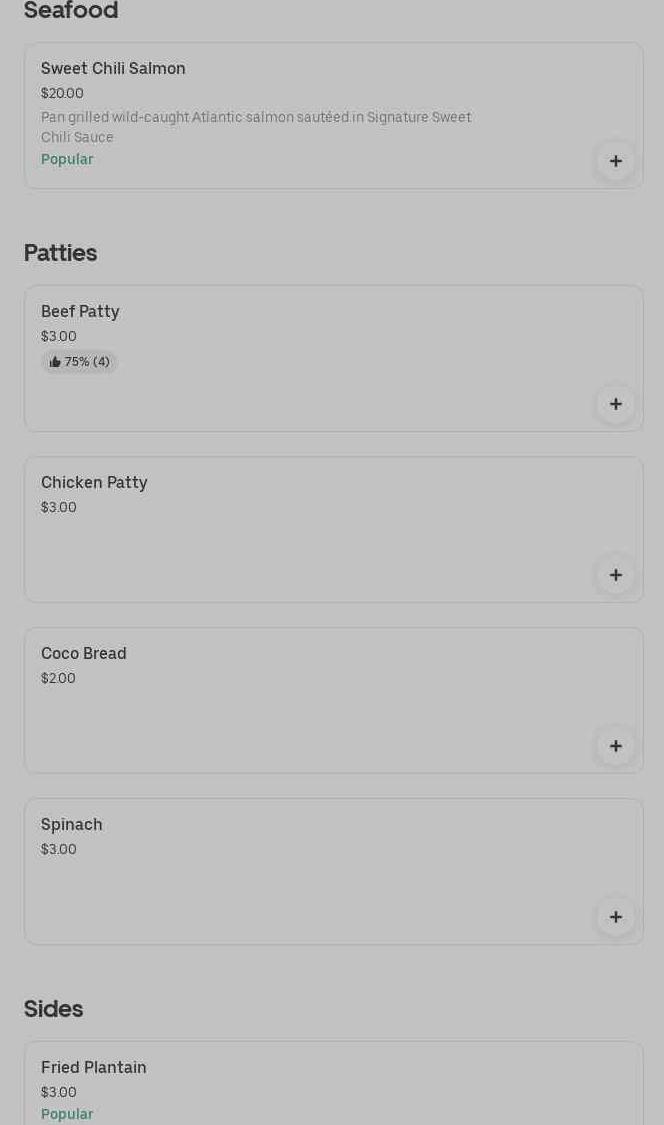Add Coco Bread using its plus icon
The image size is (664, 1125).
point(615,746)
